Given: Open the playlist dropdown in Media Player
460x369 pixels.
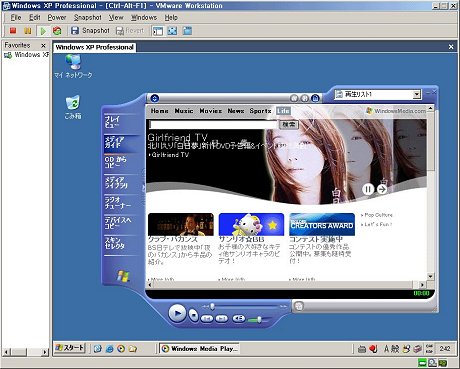Looking at the screenshot, I should pos(417,95).
